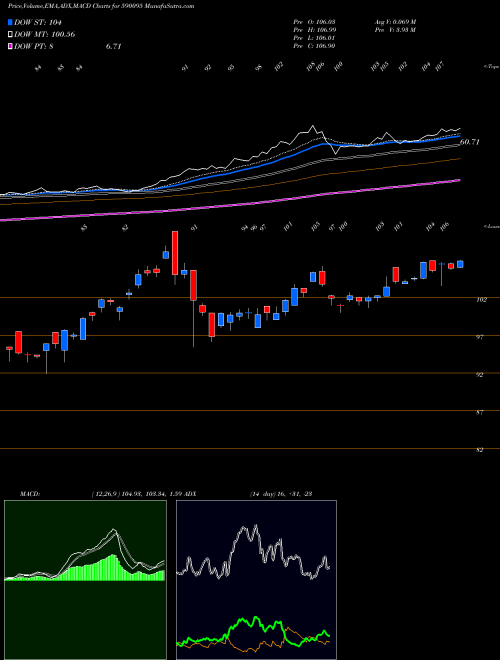Click the 'Pre O: 106.03' open value

pos(314,22)
